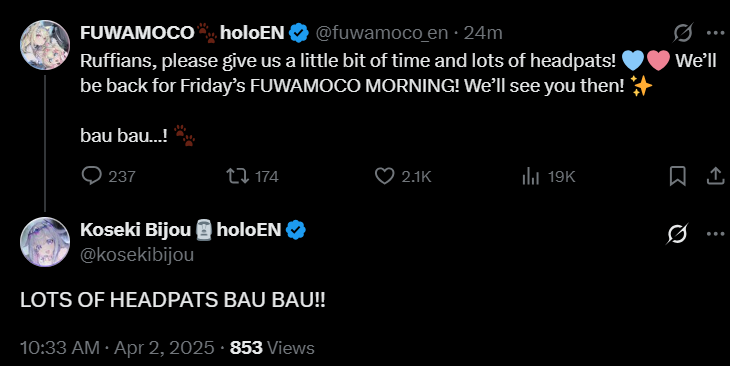Open FUWAMOCO profile picture

pyautogui.click(x=45, y=45)
